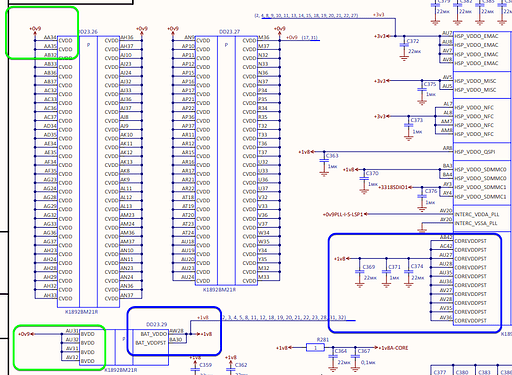Click pin number M33 on DD23.27

263,277
